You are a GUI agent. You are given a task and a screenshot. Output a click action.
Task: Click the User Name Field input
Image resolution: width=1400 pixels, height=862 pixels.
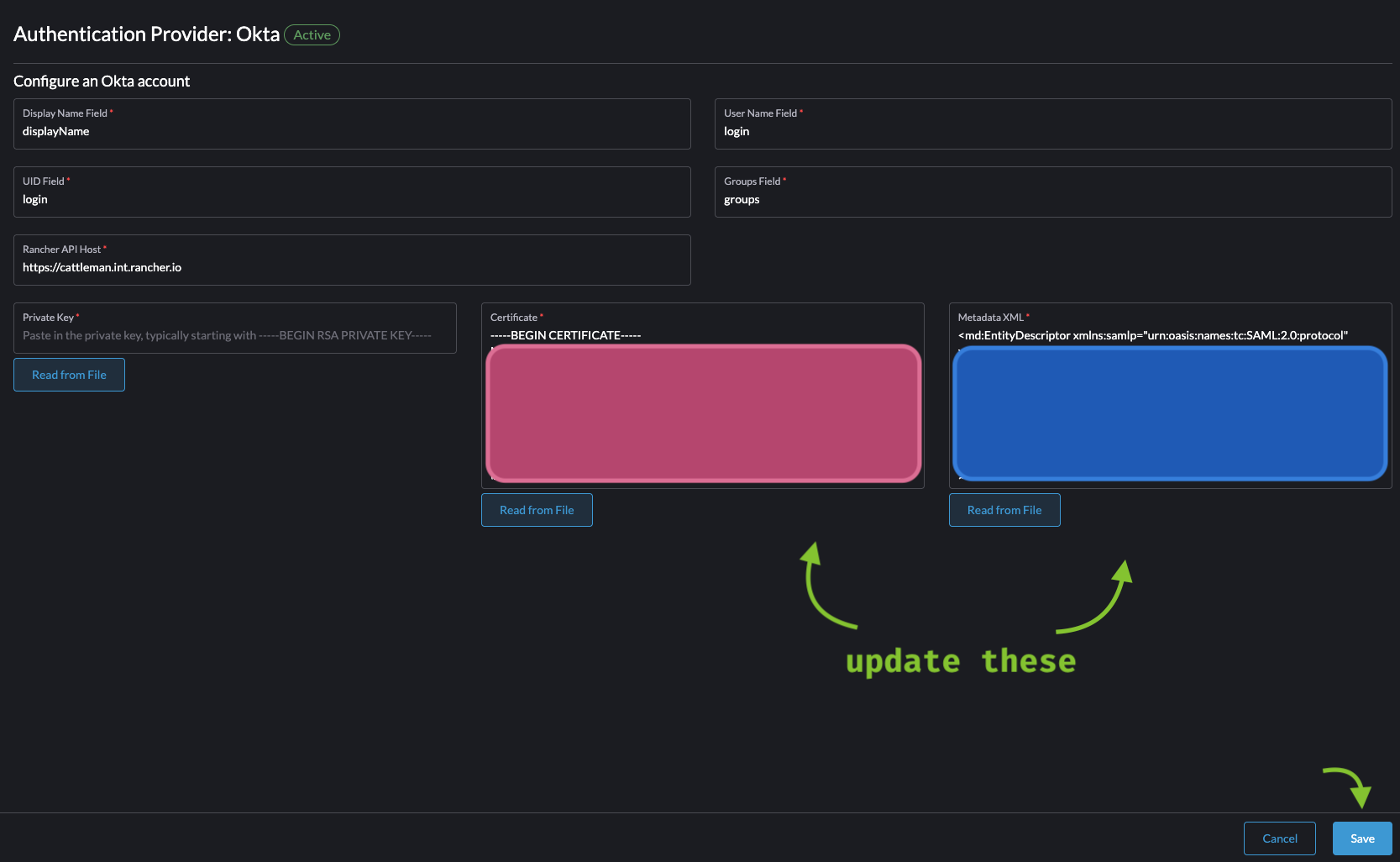pos(1053,124)
